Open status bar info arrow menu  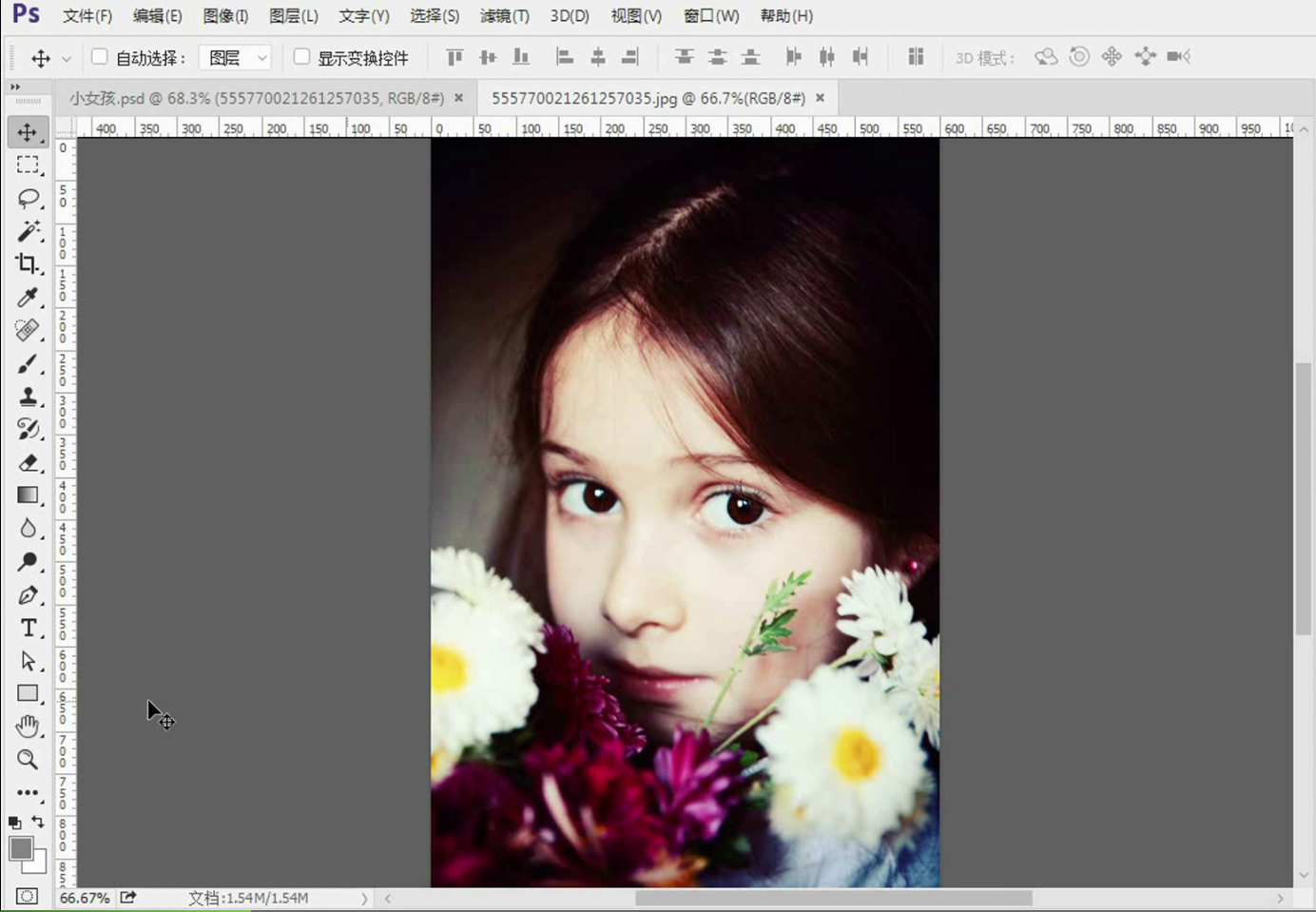pos(364,898)
